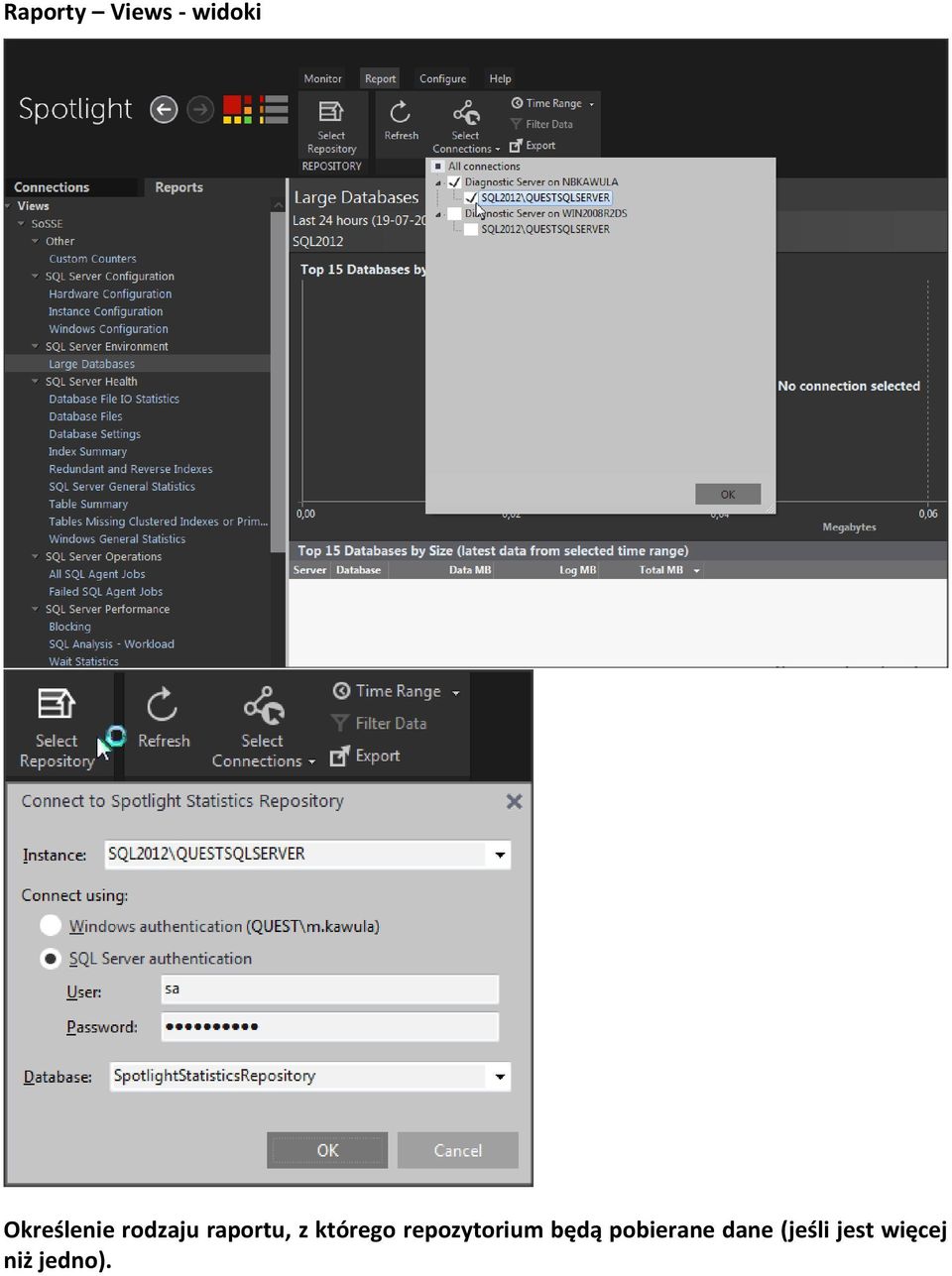
Task: Open the Monitor menu tab
Action: click(x=322, y=78)
